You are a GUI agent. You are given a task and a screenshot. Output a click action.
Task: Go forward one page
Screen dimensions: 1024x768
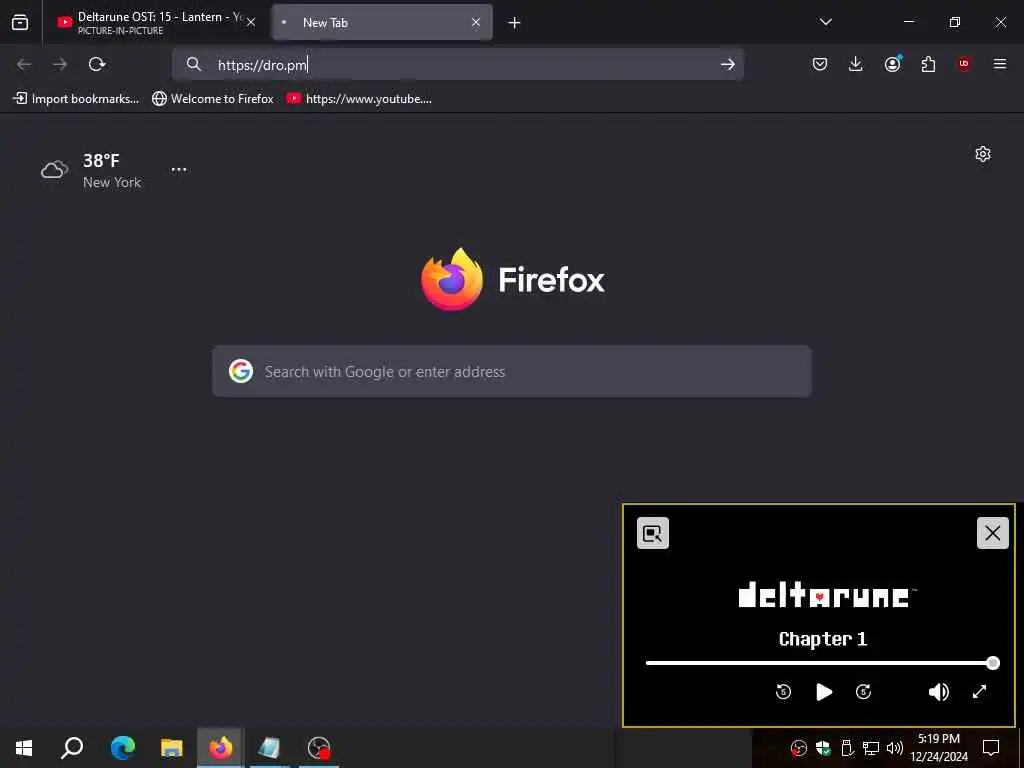coord(60,64)
